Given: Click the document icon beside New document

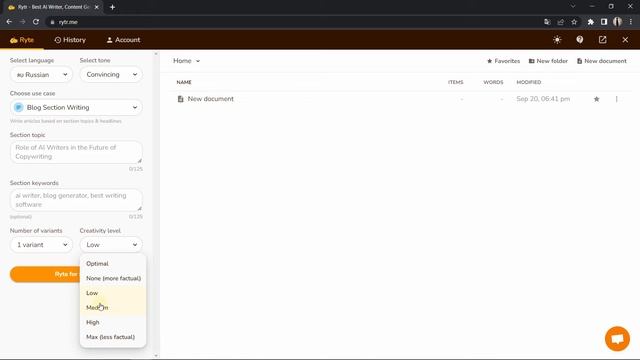Looking at the screenshot, I should click(180, 99).
